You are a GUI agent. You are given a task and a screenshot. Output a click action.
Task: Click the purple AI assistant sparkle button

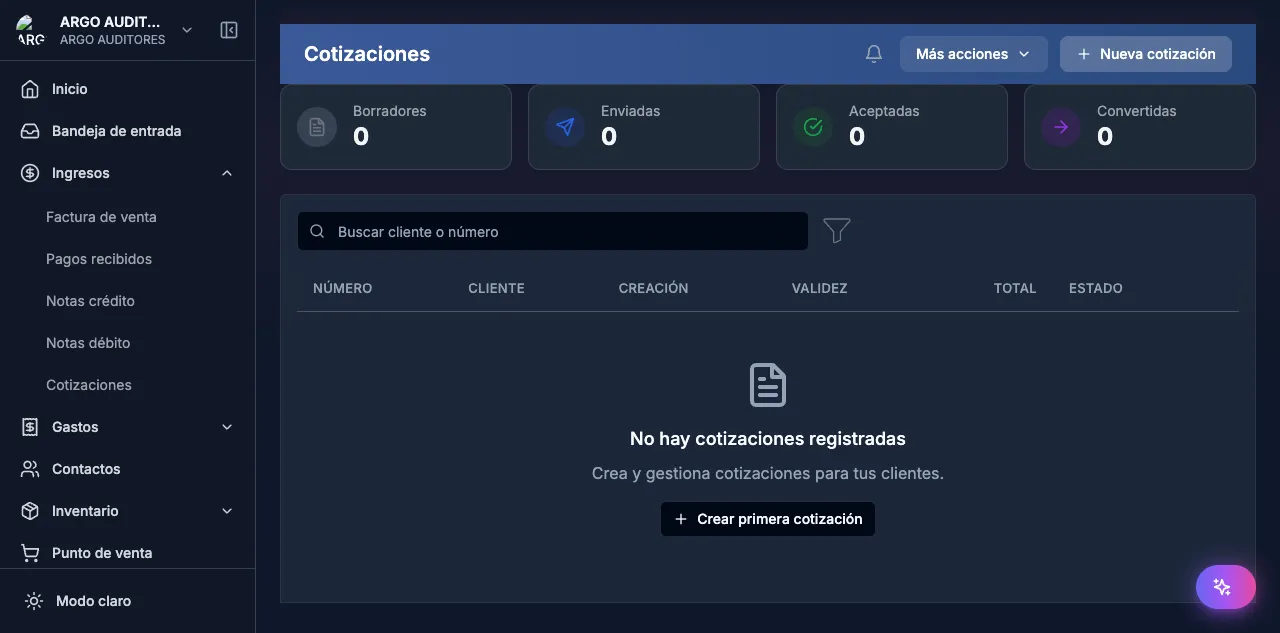pos(1225,587)
